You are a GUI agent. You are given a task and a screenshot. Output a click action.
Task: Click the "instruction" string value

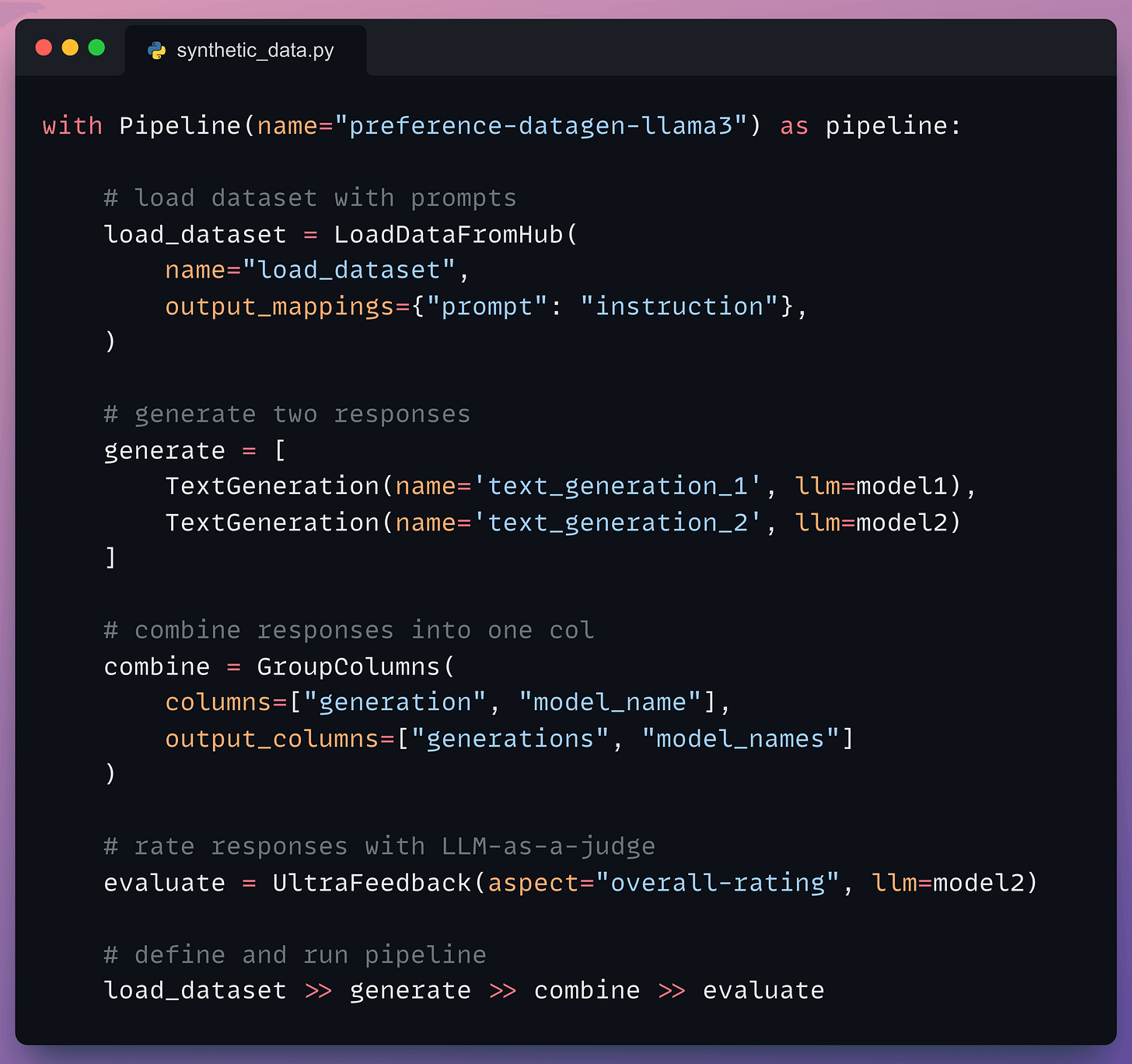(x=679, y=306)
